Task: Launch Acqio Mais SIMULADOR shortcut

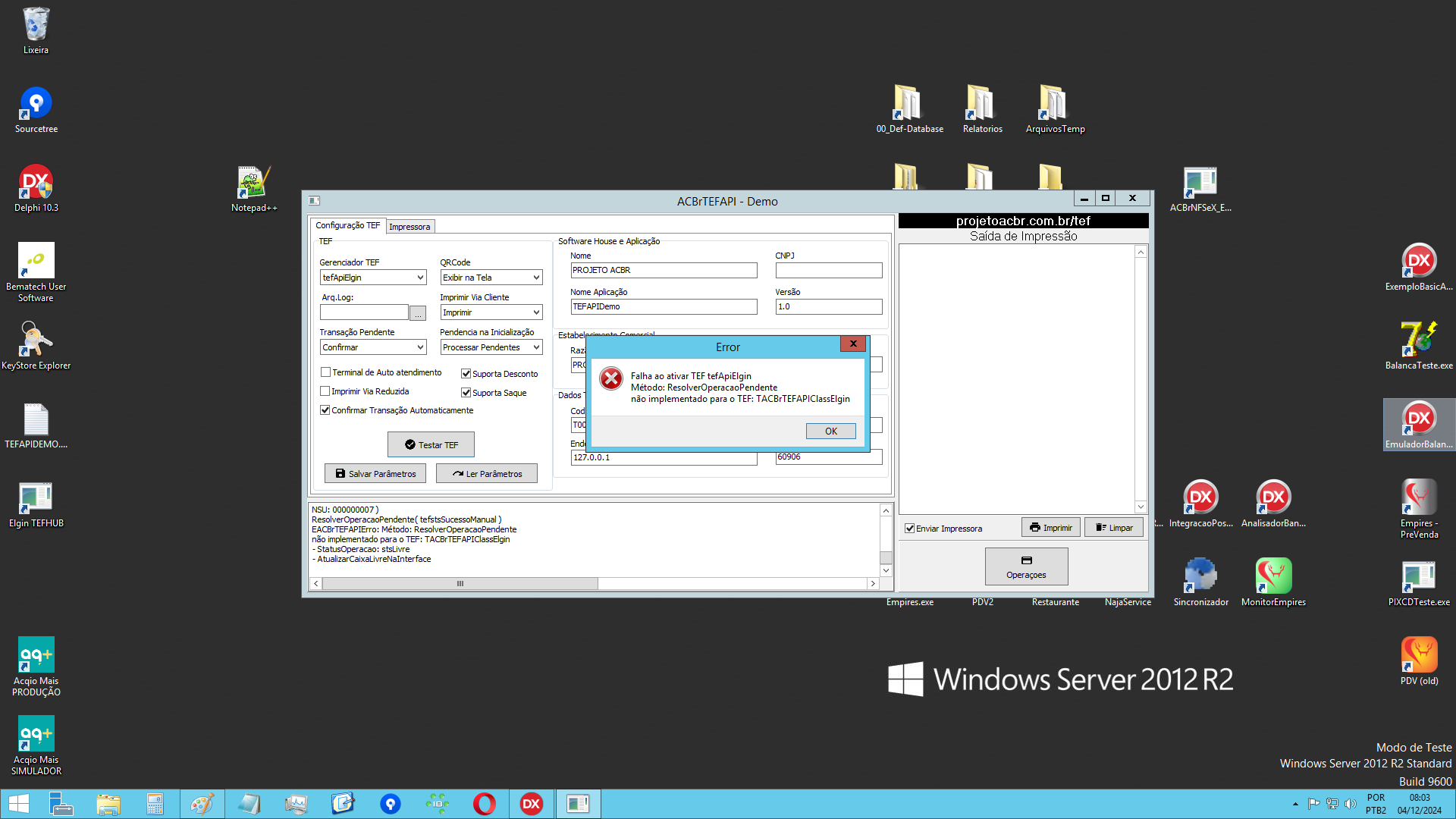Action: coord(36,745)
